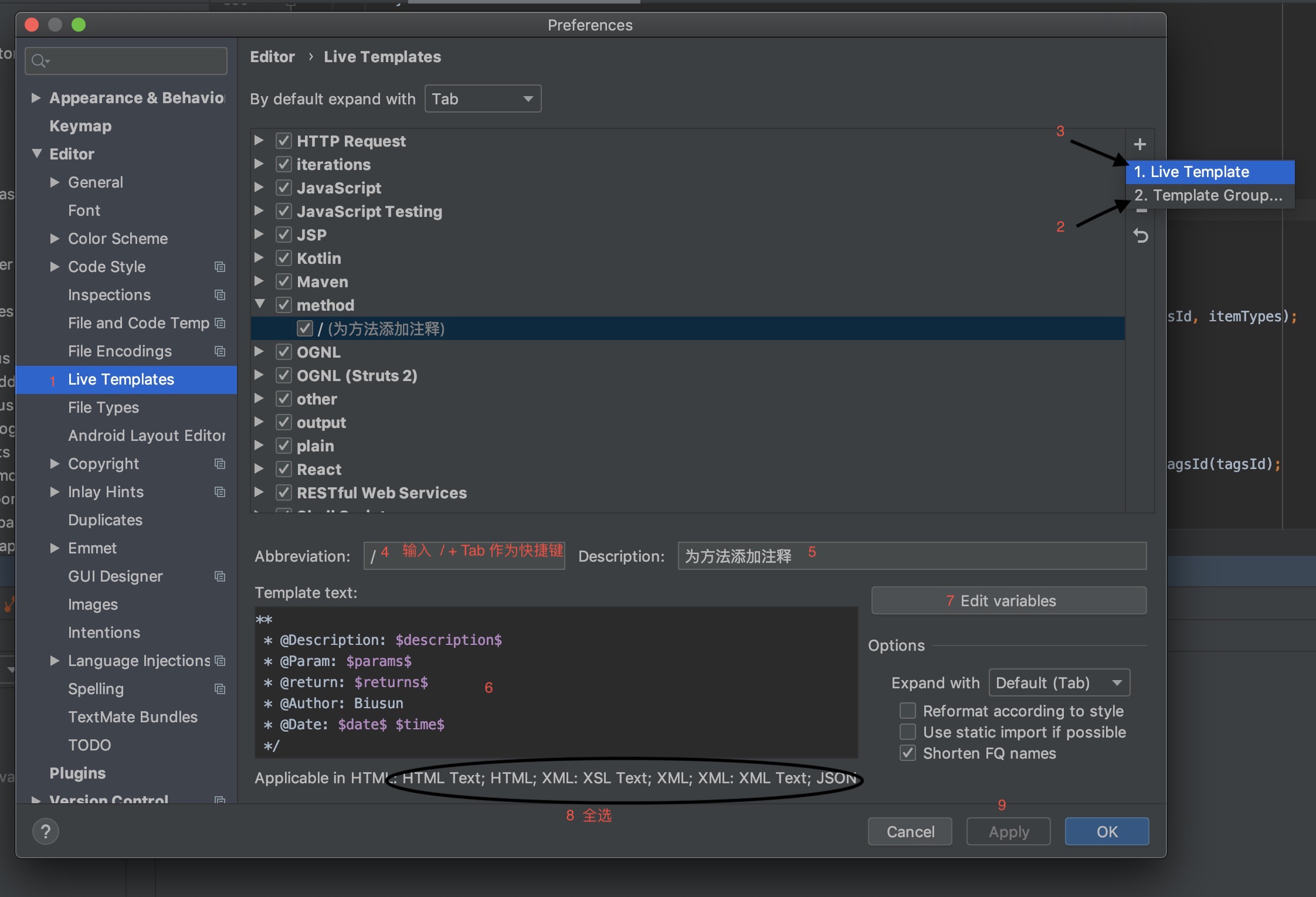Click the help question mark icon
Image resolution: width=1316 pixels, height=897 pixels.
point(46,831)
